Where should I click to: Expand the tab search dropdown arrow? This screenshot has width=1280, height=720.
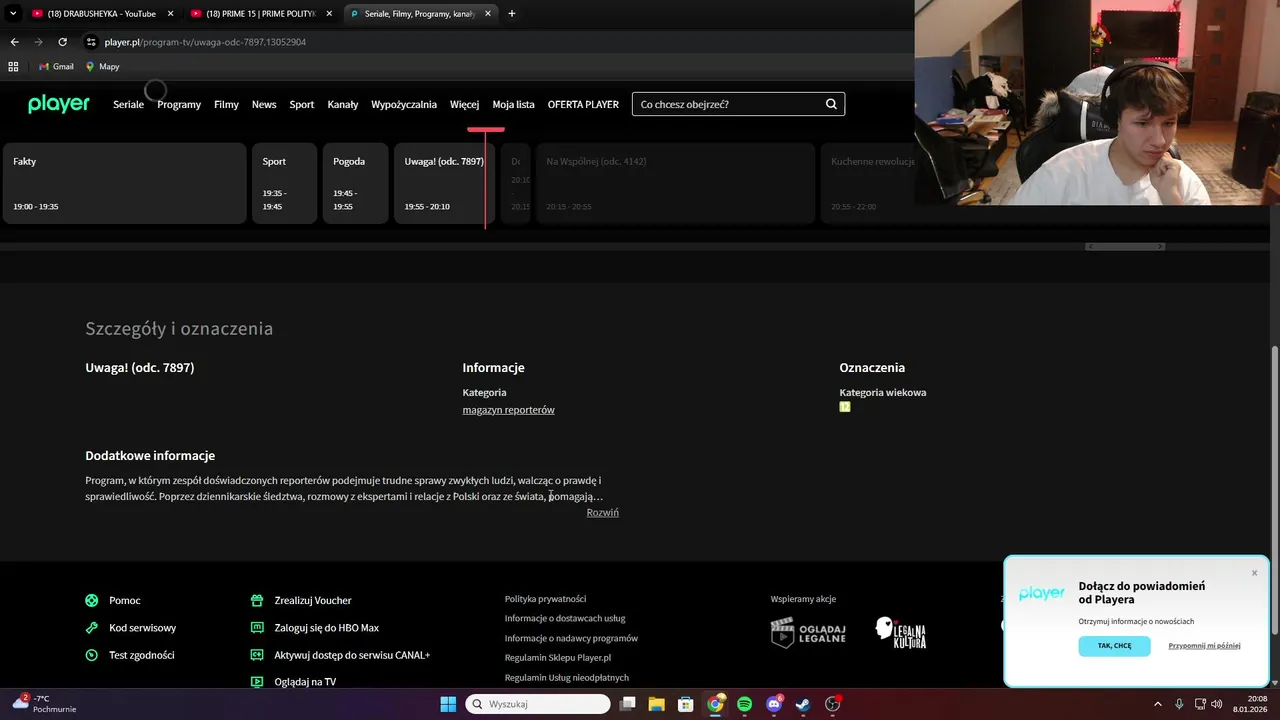point(13,14)
